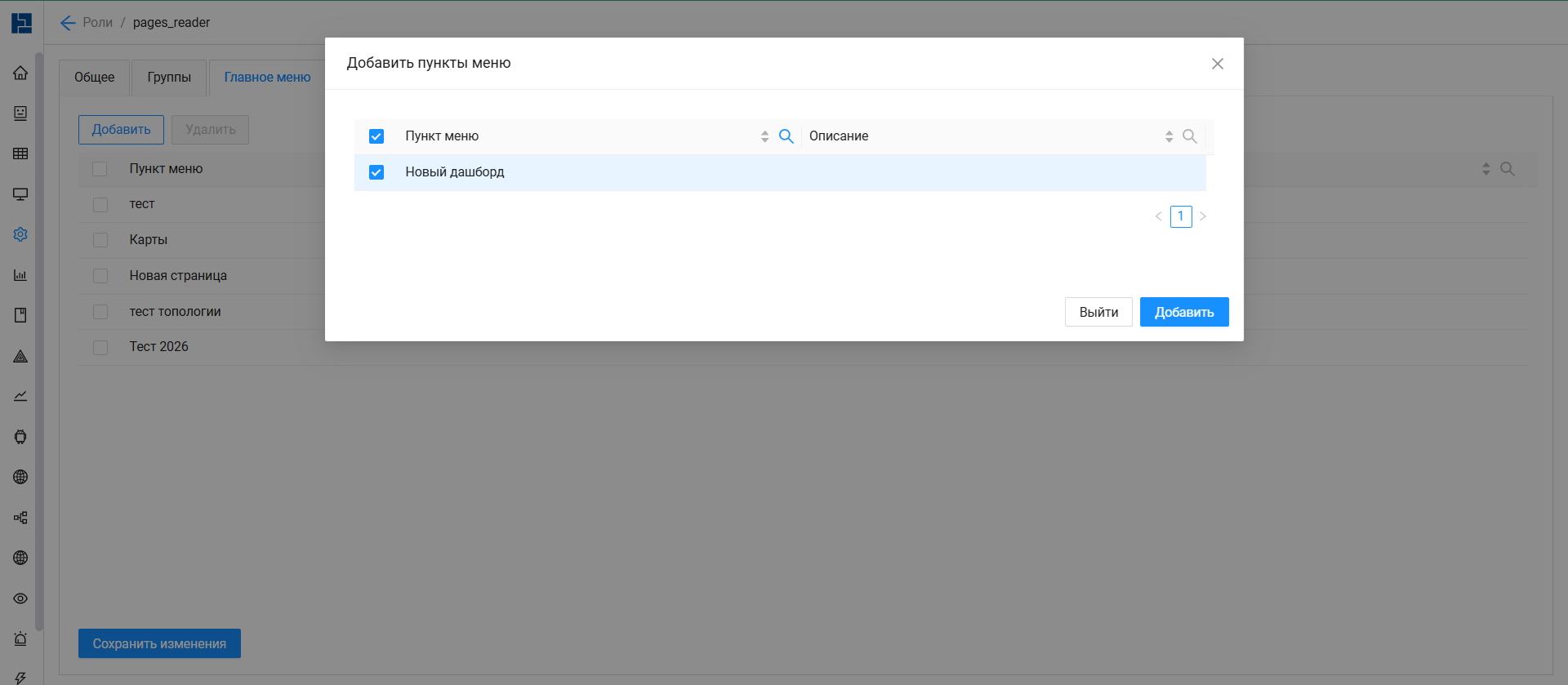Viewport: 1568px width, 685px height.
Task: Sort dialog list by Описание
Action: (x=1169, y=136)
